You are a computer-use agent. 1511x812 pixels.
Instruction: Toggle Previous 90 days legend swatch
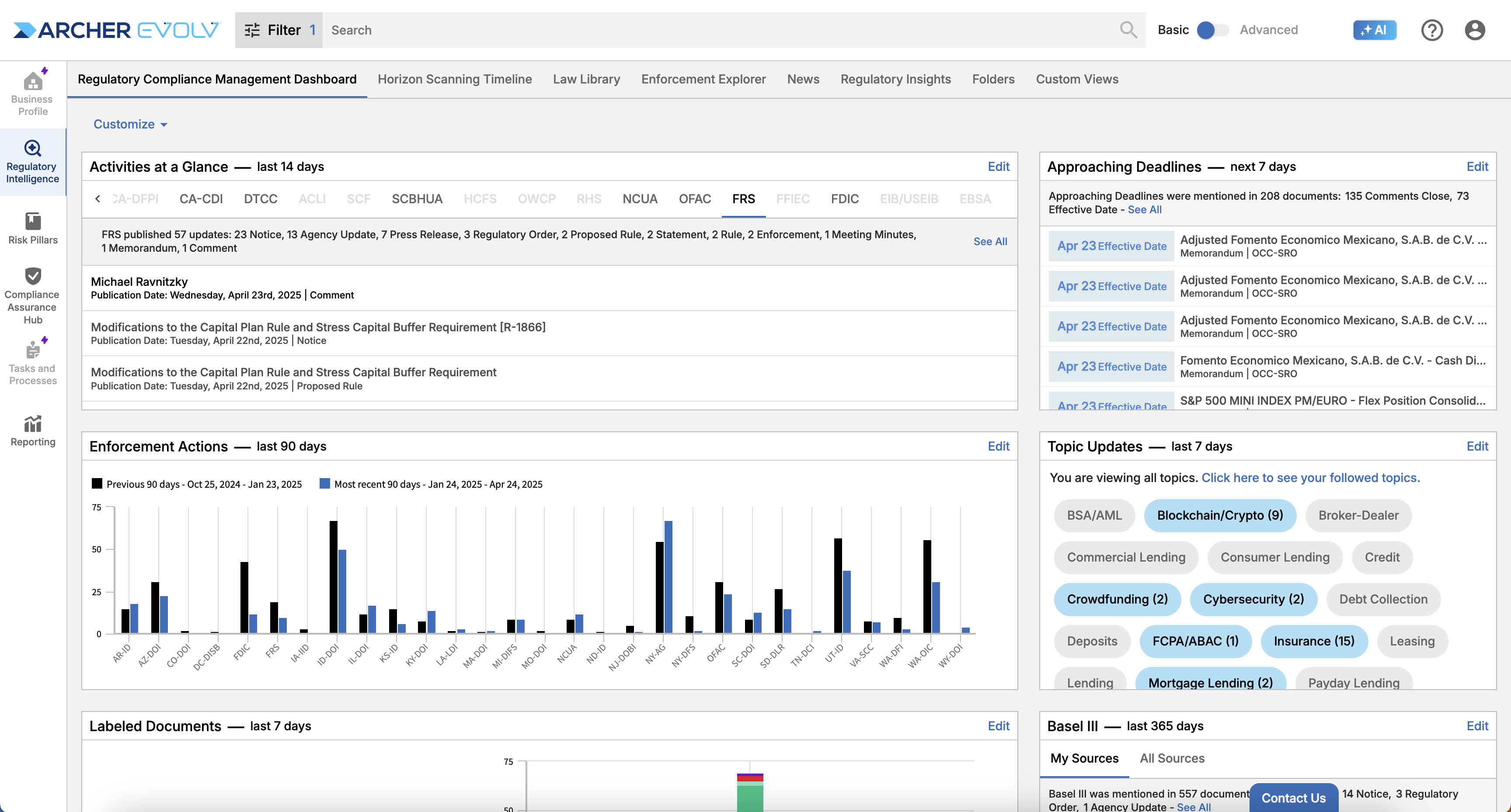pyautogui.click(x=97, y=484)
